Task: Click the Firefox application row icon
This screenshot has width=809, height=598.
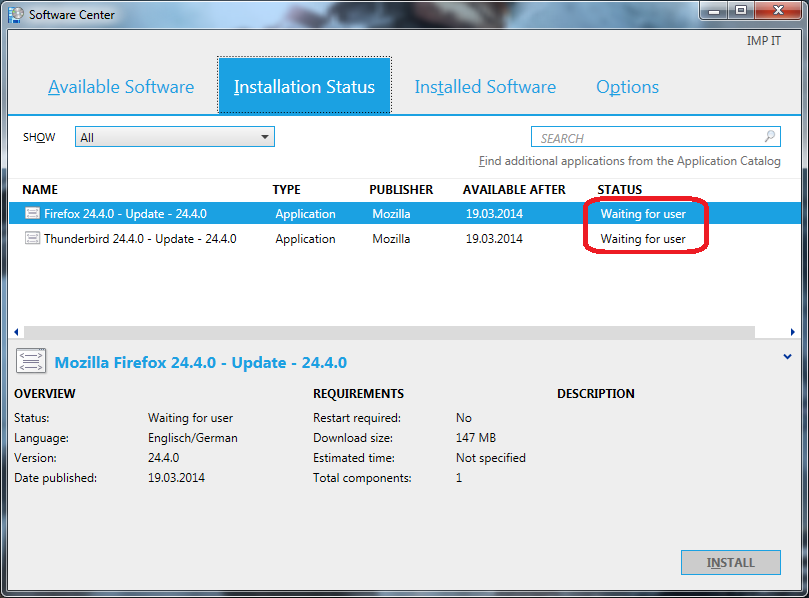Action: click(32, 214)
